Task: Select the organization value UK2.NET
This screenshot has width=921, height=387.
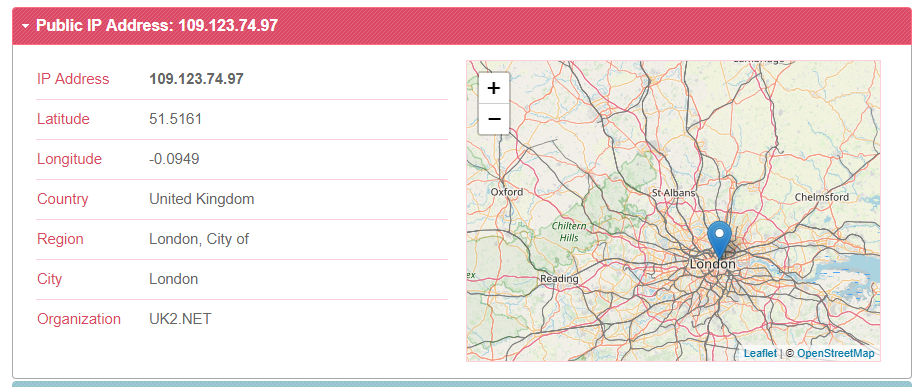Action: [x=180, y=319]
